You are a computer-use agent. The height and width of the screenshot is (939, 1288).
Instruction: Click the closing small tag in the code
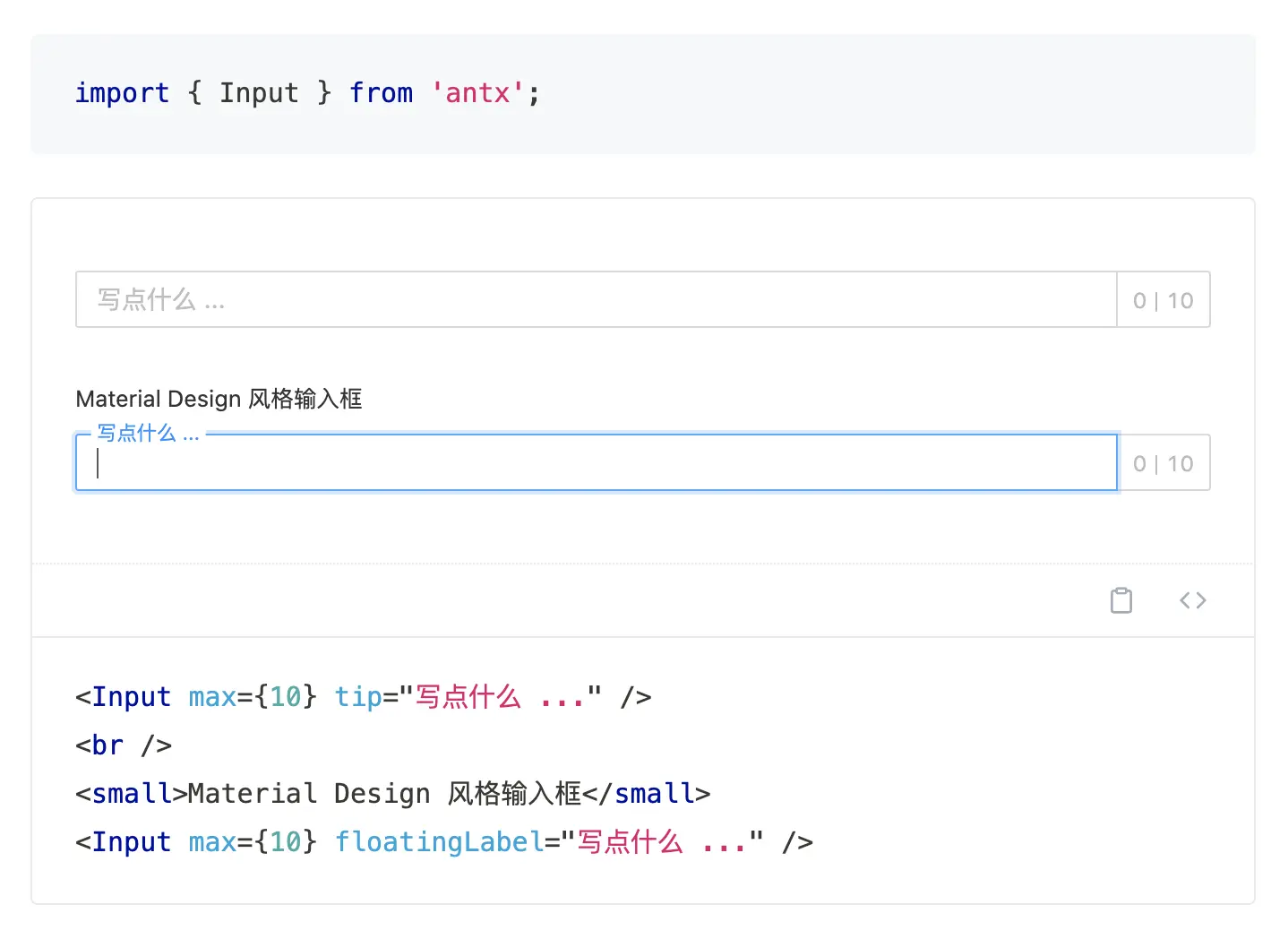point(646,794)
